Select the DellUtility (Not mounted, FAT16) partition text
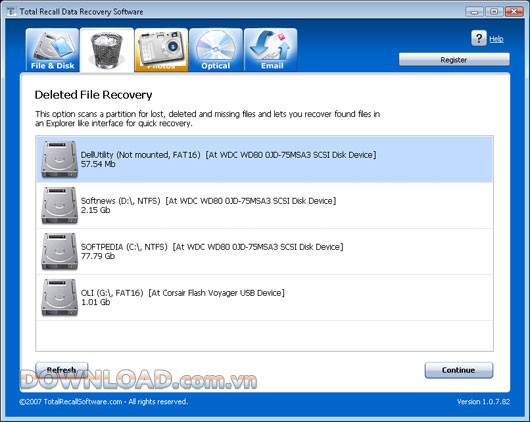The image size is (530, 422). [x=228, y=155]
